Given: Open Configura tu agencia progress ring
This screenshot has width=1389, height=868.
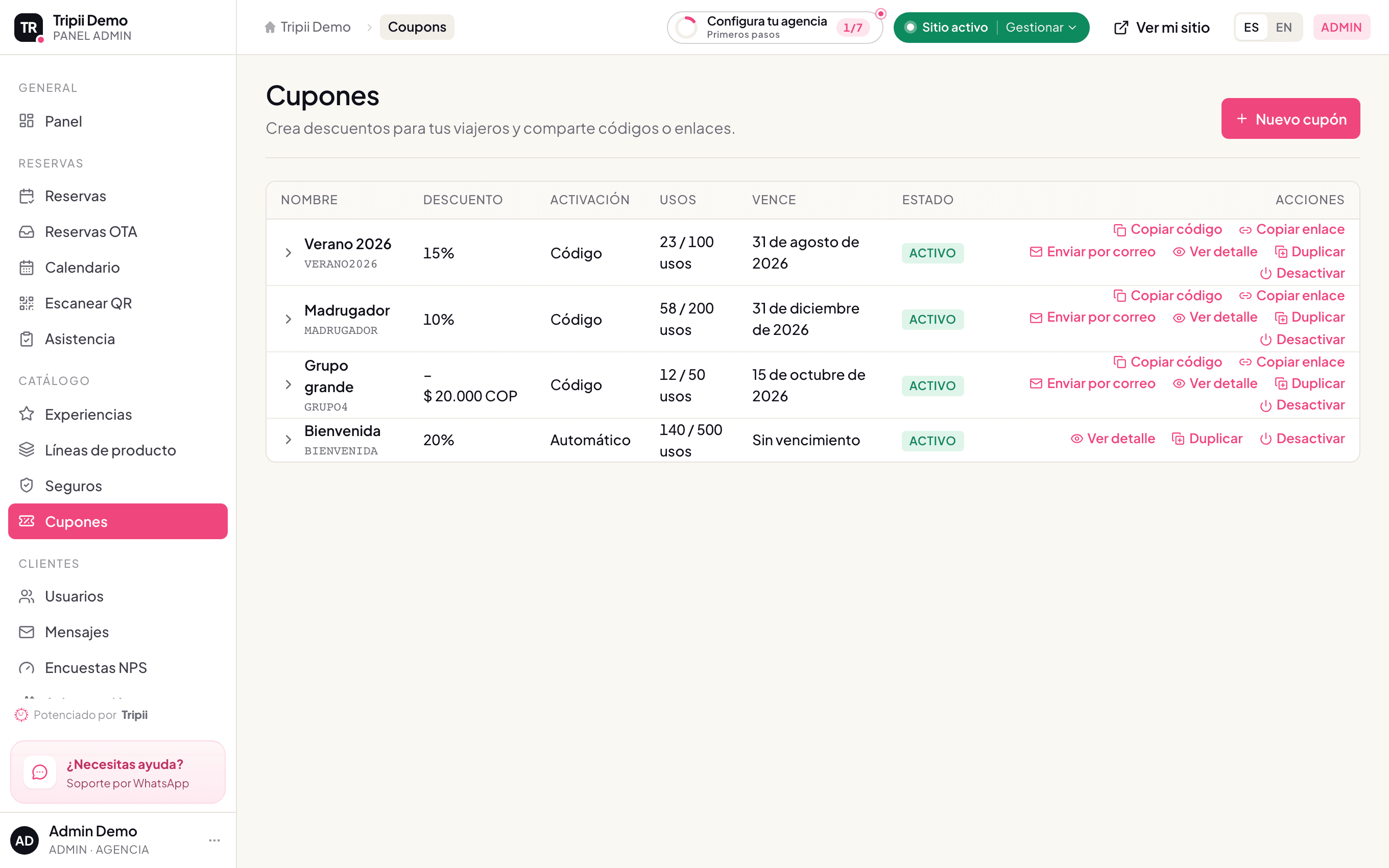Looking at the screenshot, I should click(686, 27).
